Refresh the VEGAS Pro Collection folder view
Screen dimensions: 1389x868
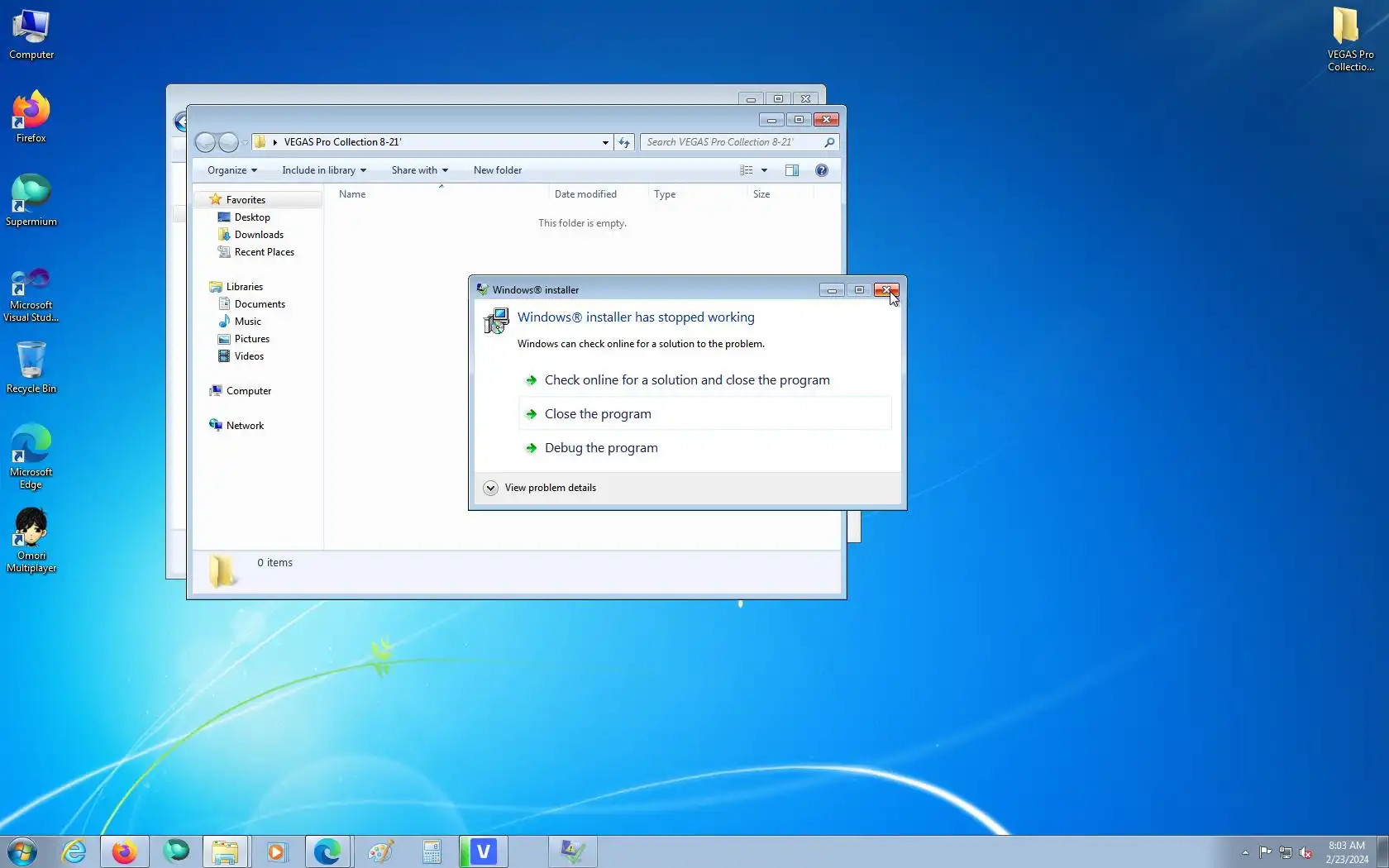click(624, 142)
